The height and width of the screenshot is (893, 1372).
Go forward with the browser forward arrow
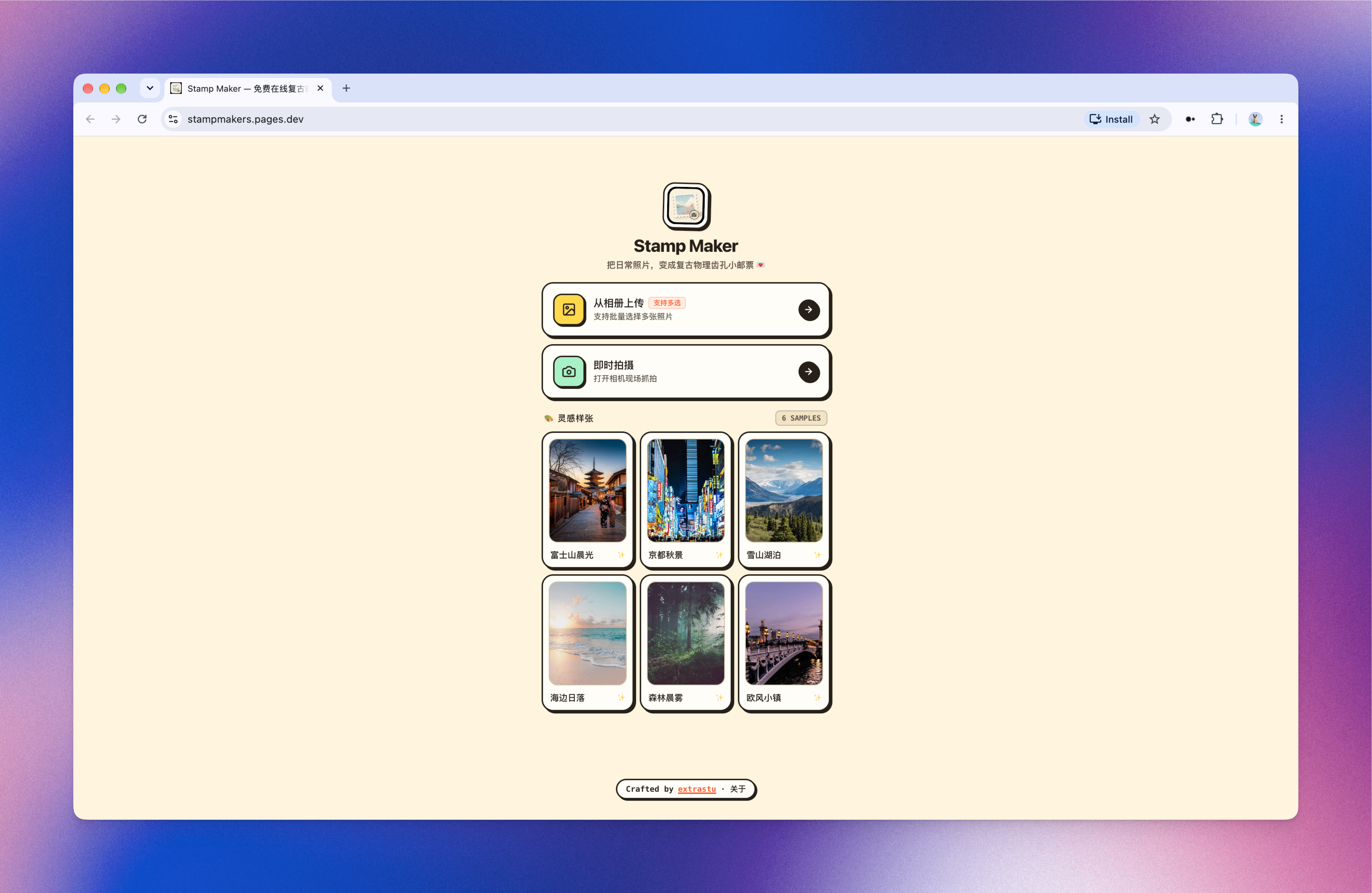pyautogui.click(x=117, y=119)
